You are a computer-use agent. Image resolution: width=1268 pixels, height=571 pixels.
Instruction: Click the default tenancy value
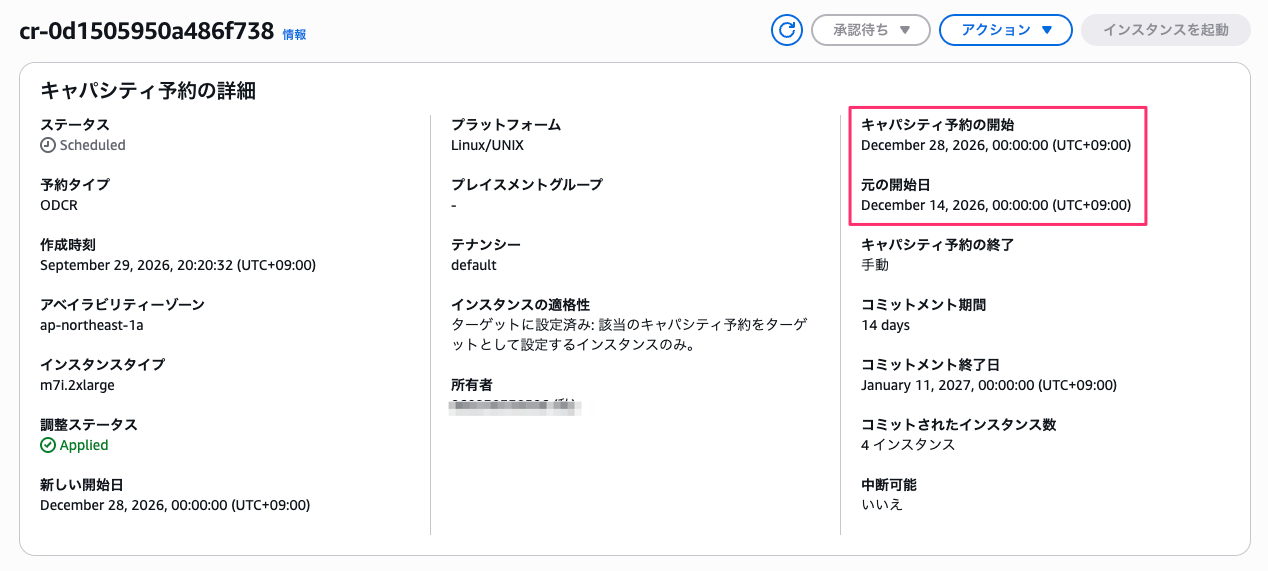click(474, 265)
